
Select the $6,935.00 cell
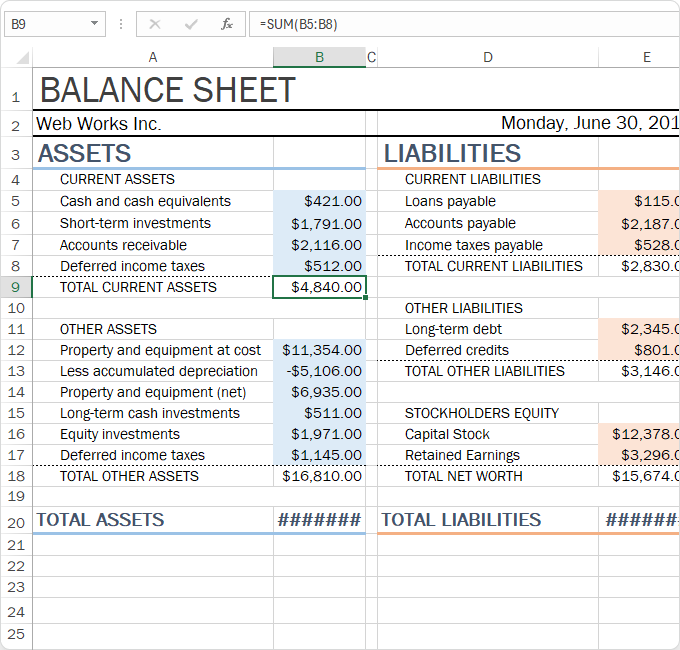coord(320,392)
